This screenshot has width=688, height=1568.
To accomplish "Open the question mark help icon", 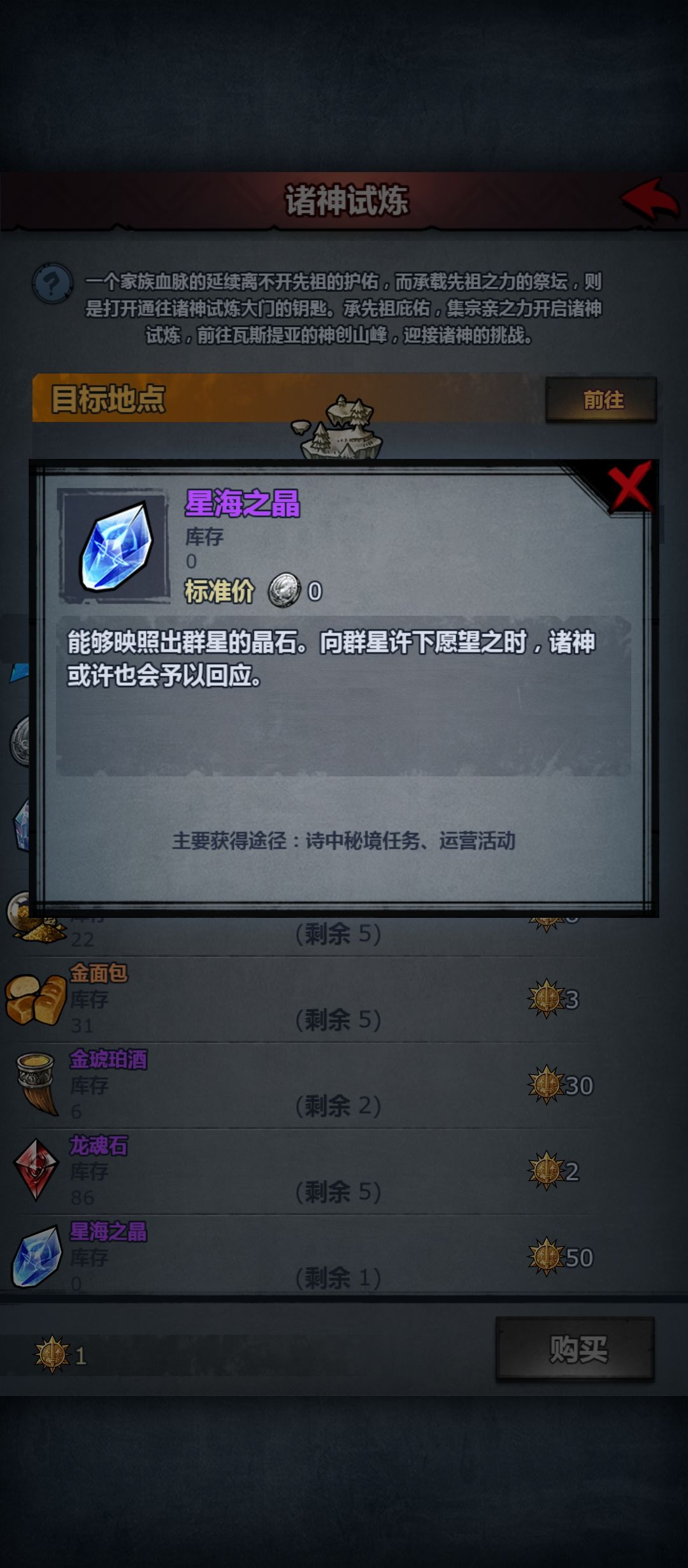I will 52,283.
